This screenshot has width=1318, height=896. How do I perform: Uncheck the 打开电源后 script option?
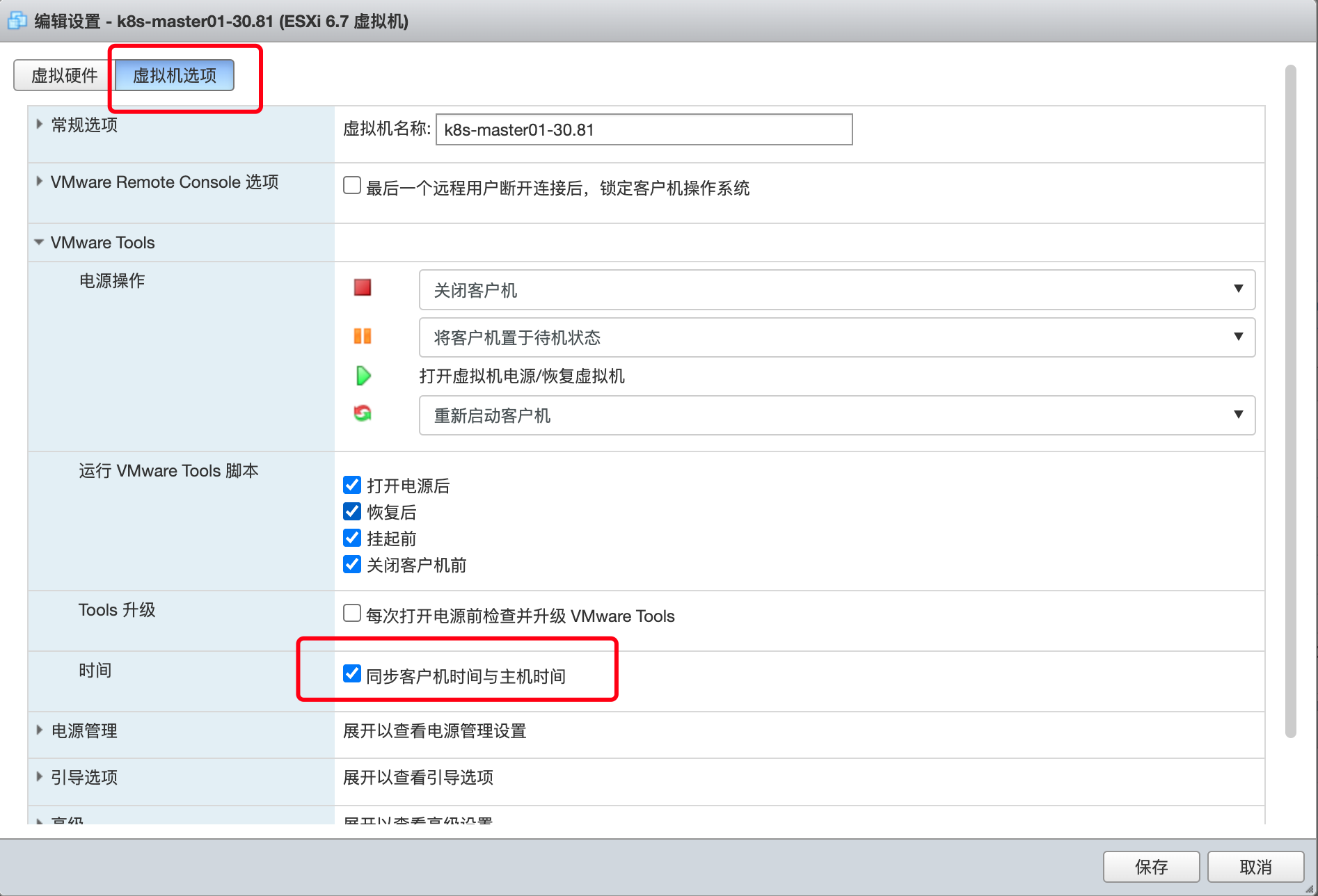pos(352,485)
